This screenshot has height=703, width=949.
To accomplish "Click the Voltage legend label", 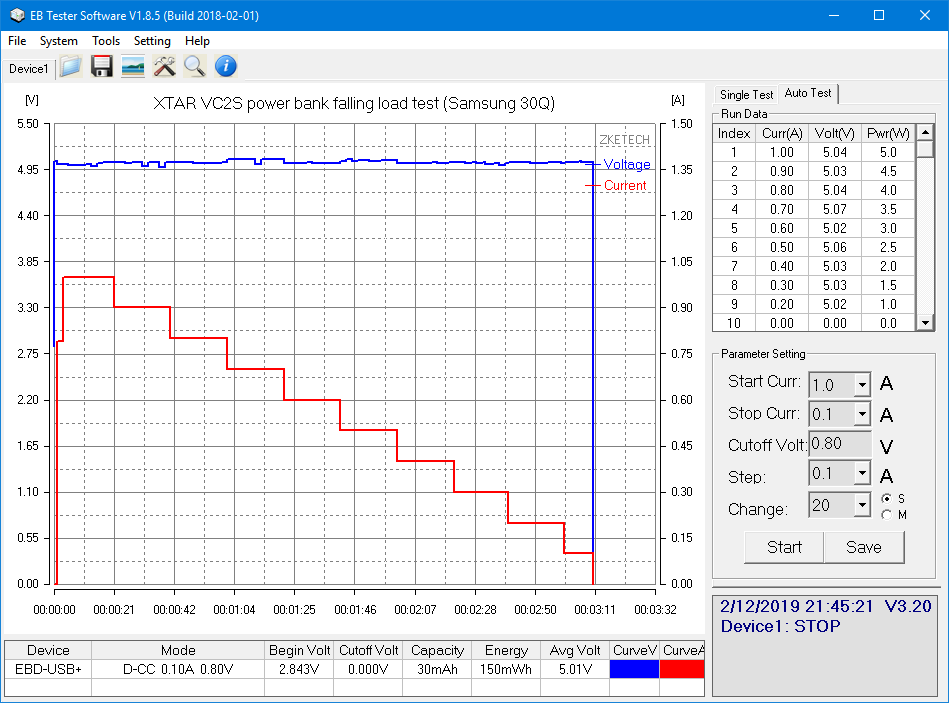I will pos(627,165).
